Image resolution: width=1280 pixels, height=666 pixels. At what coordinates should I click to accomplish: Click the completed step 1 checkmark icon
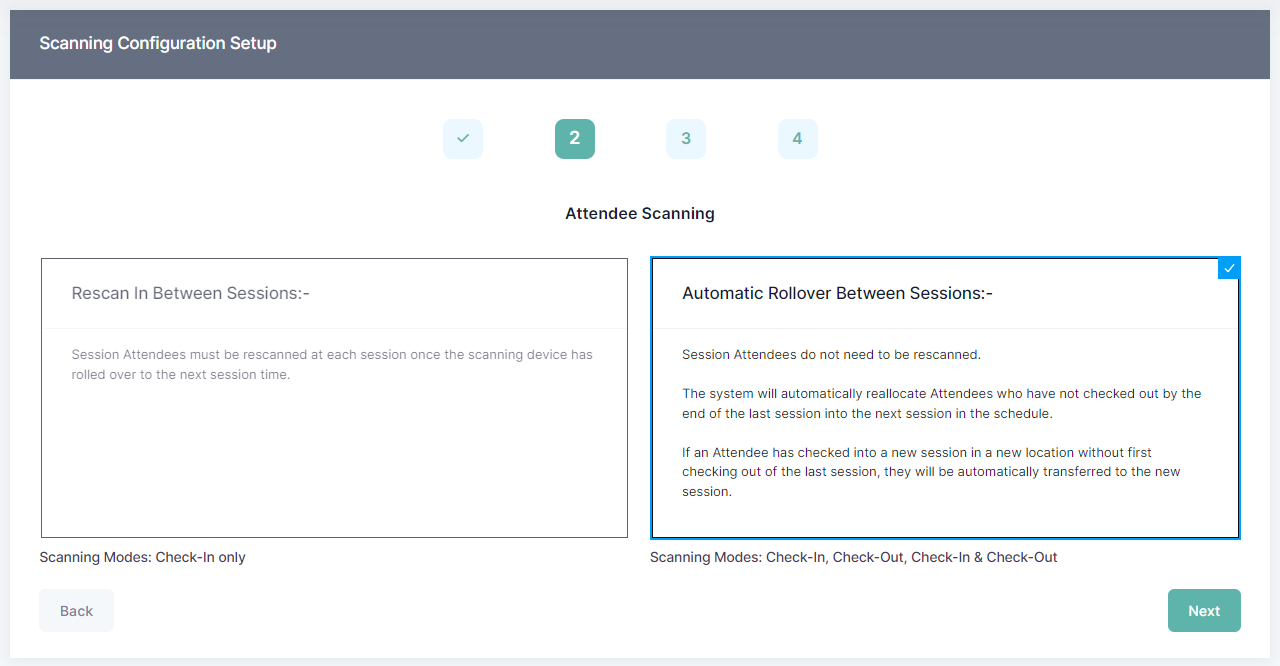pos(462,139)
